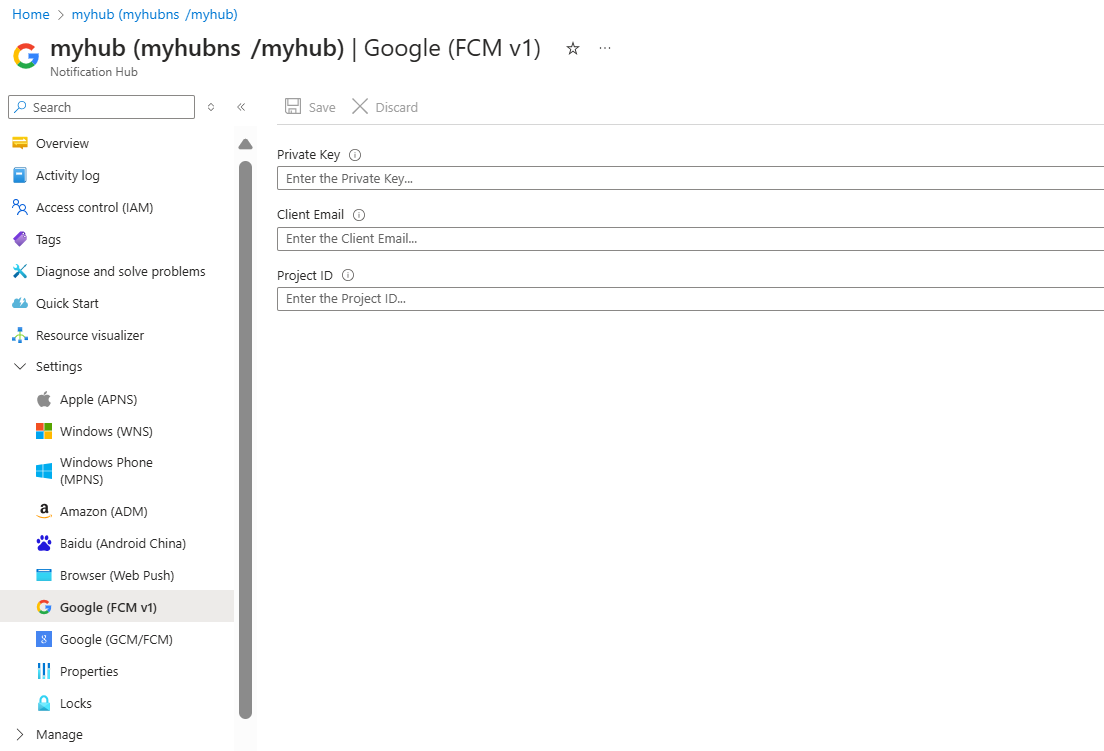1104x751 pixels.
Task: Select the Browser (Web Push) icon
Action: [x=44, y=575]
